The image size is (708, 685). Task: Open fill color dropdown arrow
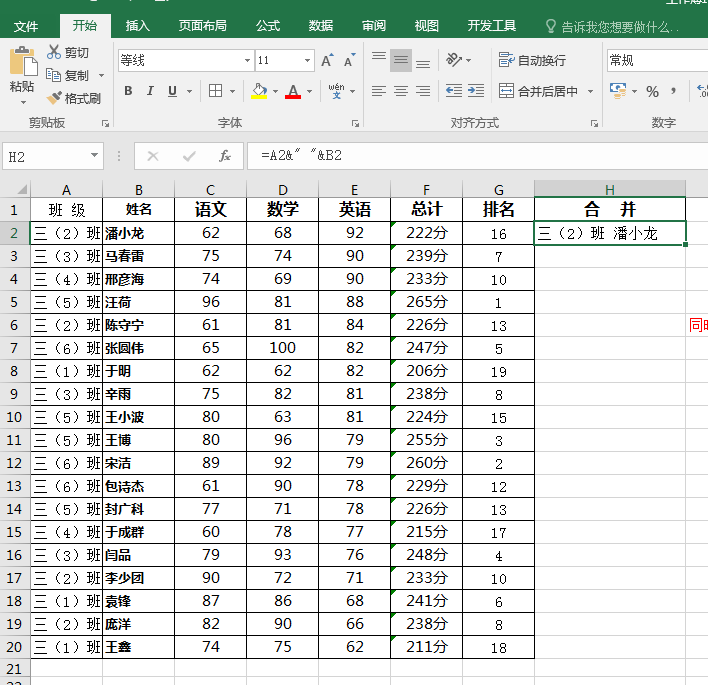275,91
